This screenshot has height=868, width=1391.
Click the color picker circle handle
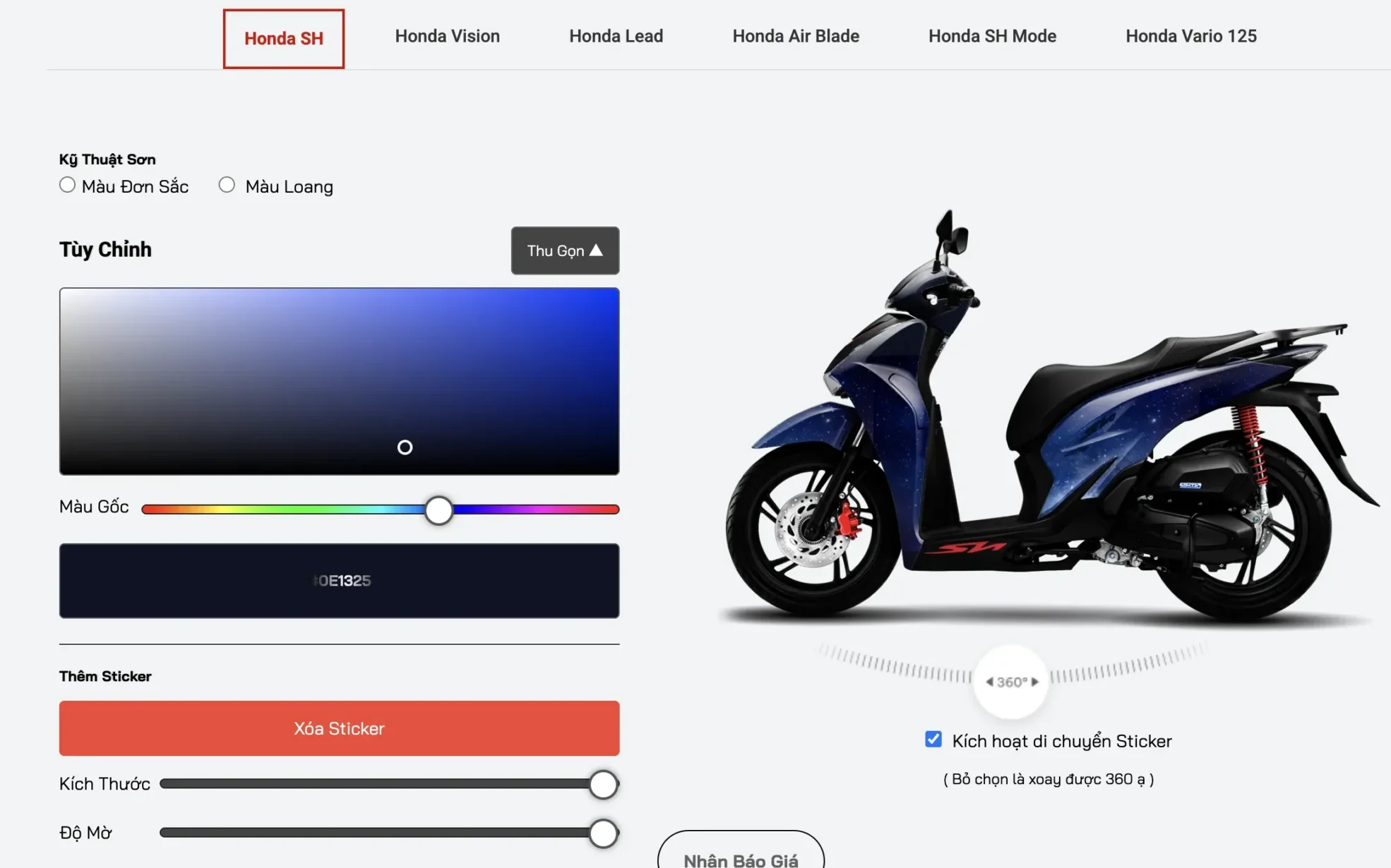point(405,447)
